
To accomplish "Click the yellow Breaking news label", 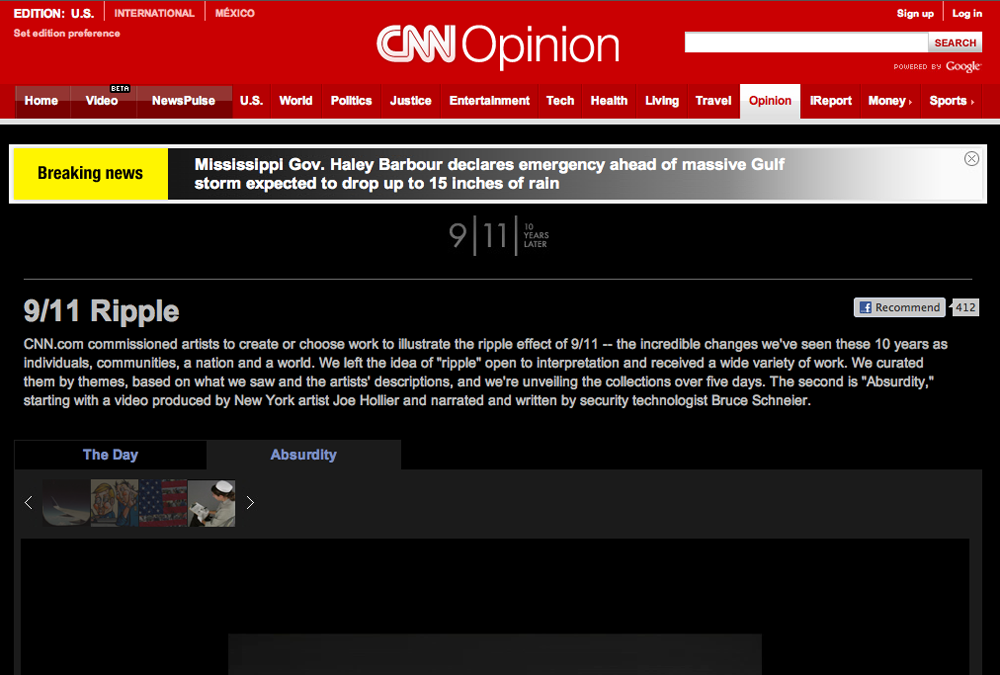I will tap(91, 174).
